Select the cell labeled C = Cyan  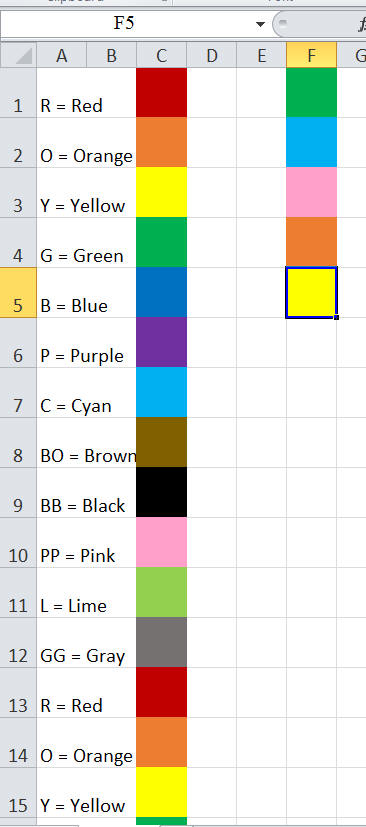(86, 392)
